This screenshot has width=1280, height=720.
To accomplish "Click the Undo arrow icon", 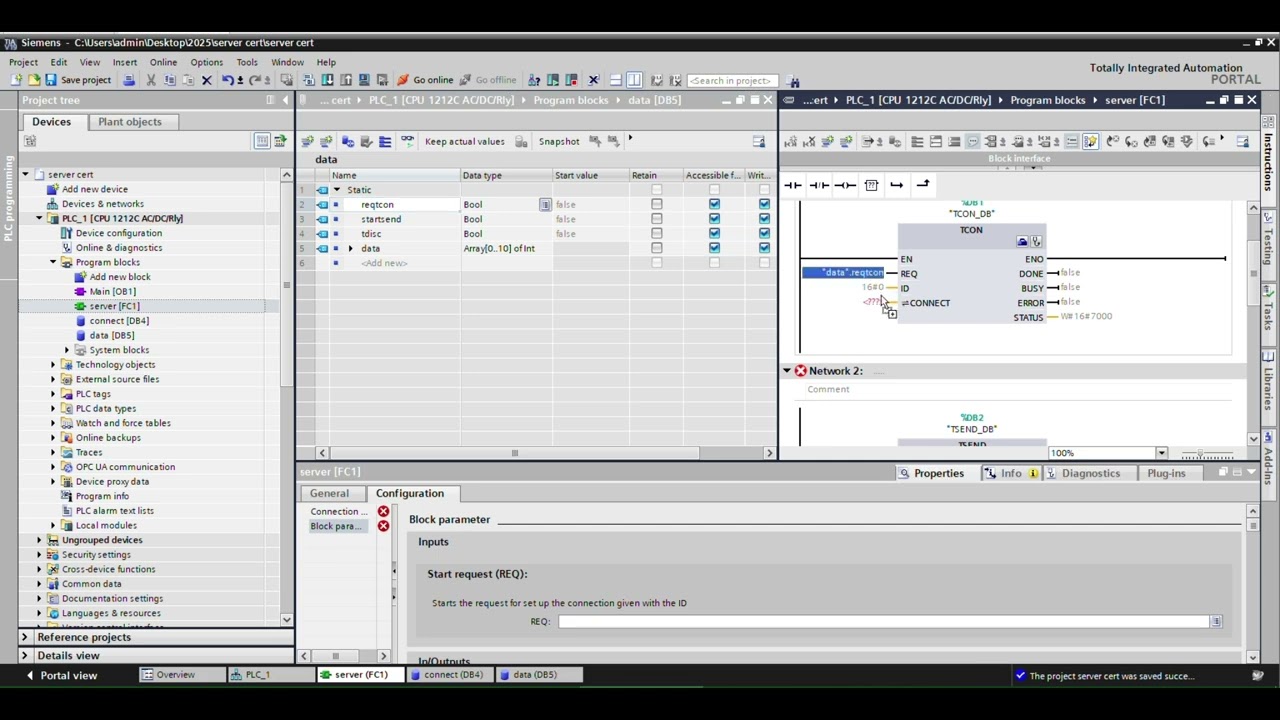I will tap(229, 80).
